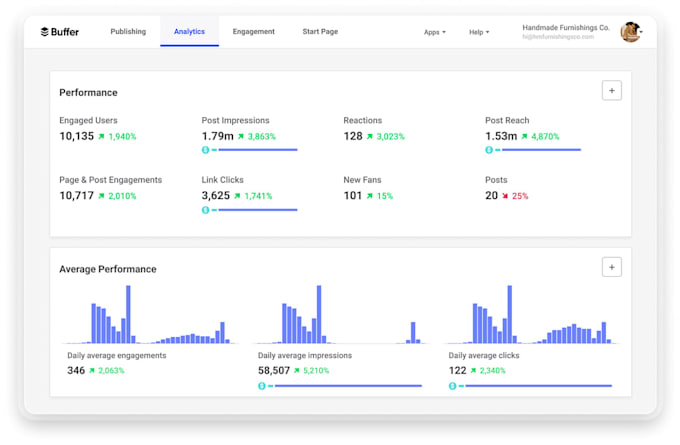Click the green up arrow beside 15%
The width and height of the screenshot is (680, 445).
[x=369, y=196]
